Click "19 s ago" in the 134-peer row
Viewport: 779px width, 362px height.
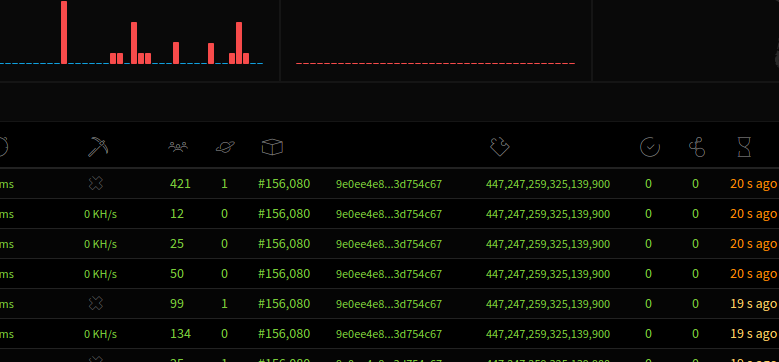[754, 334]
